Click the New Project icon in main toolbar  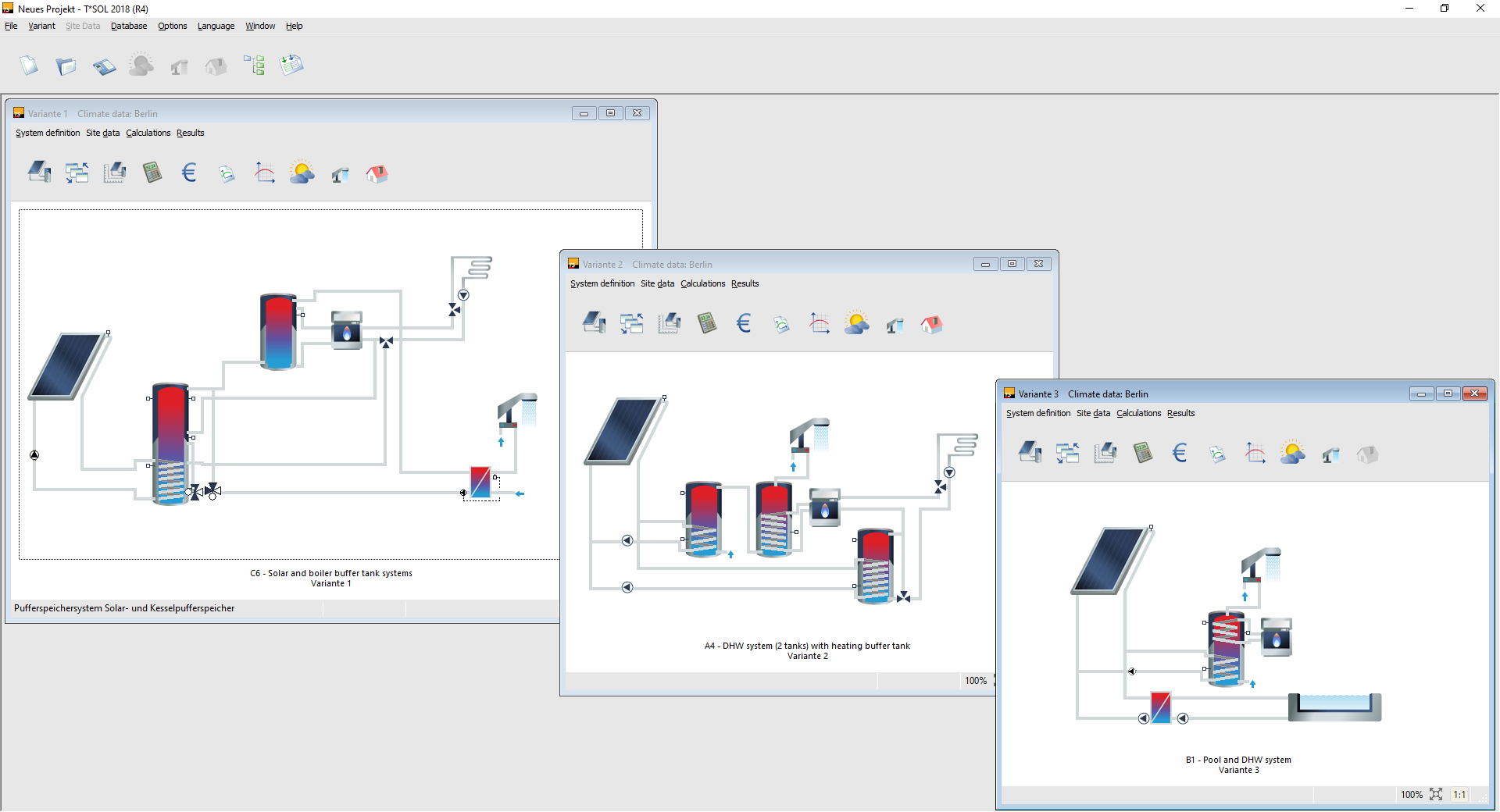pyautogui.click(x=29, y=66)
